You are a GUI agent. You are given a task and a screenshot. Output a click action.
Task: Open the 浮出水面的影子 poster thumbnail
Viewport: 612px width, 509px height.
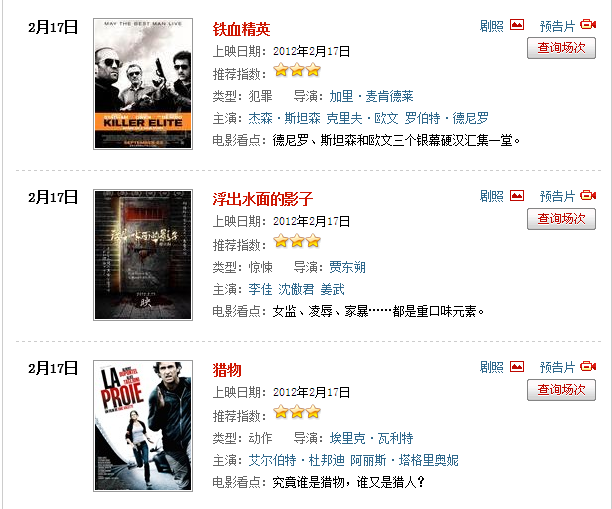[x=143, y=255]
